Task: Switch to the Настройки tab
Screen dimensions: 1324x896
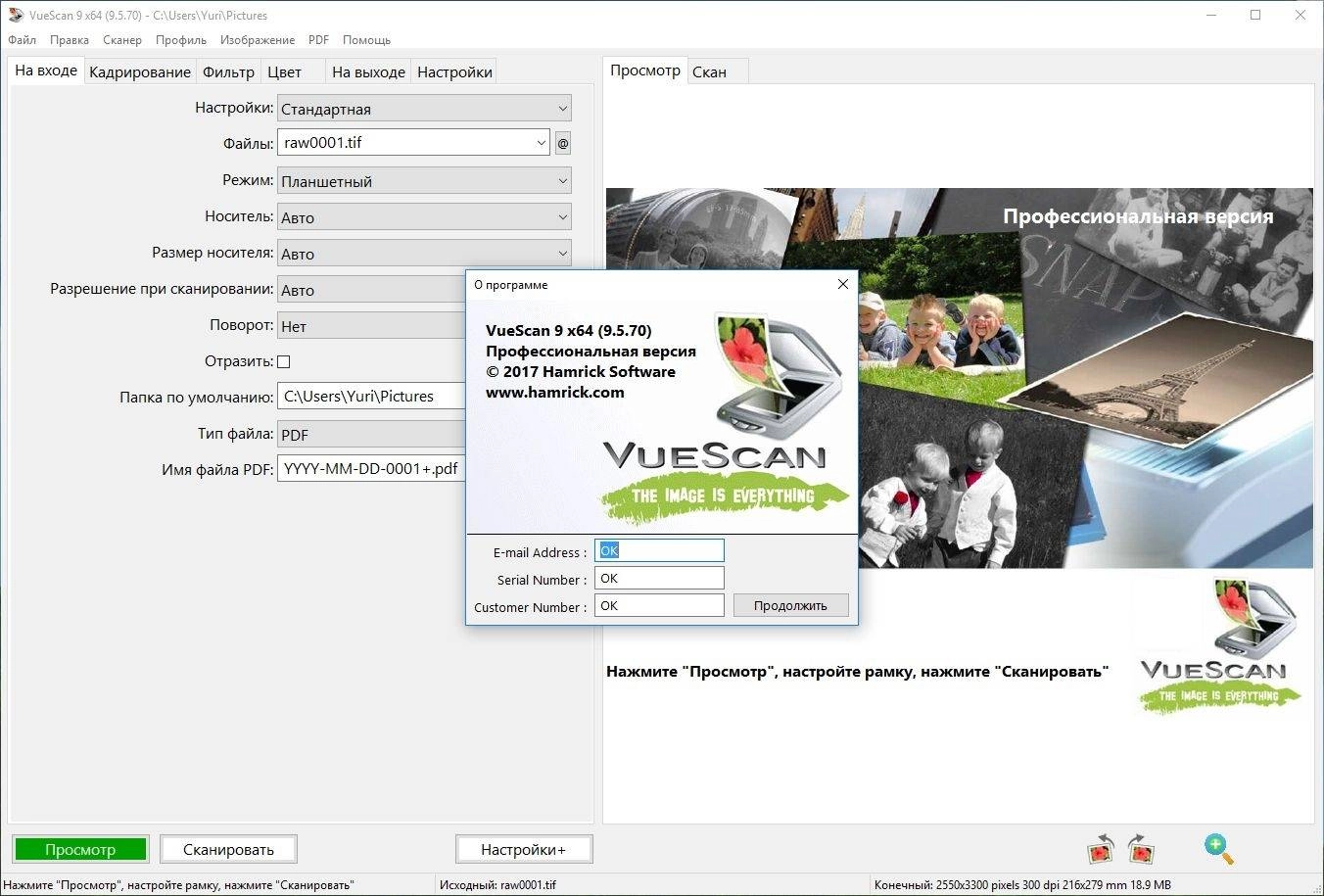Action: pos(454,71)
